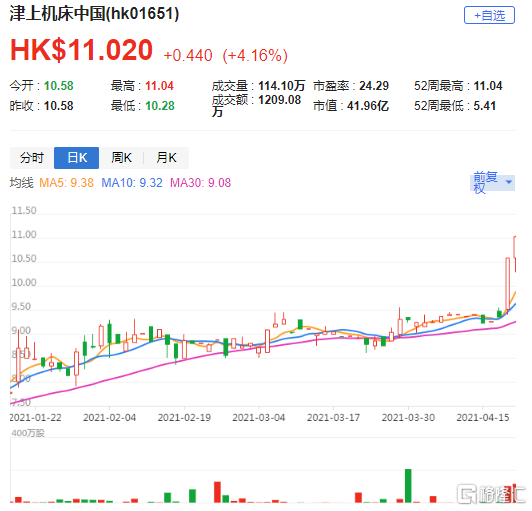This screenshot has width=532, height=511.
Task: Click the 2021-01-22 date axis label
Action: [35, 417]
